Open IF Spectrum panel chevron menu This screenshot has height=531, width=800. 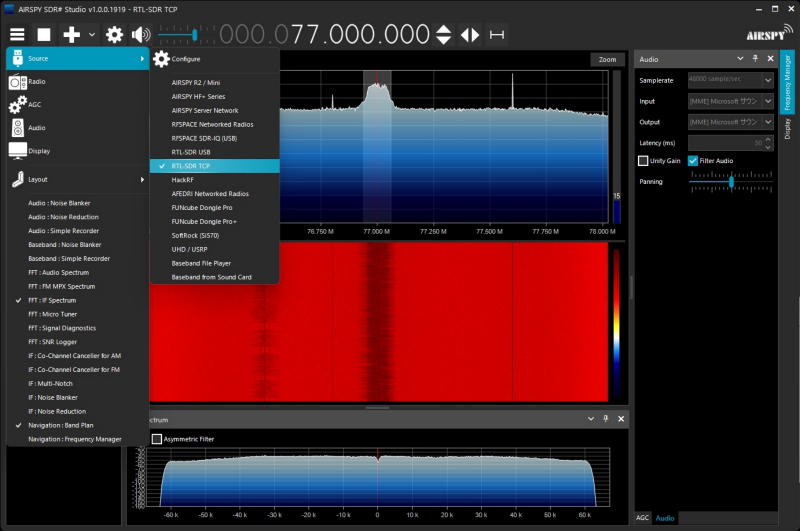[x=591, y=419]
